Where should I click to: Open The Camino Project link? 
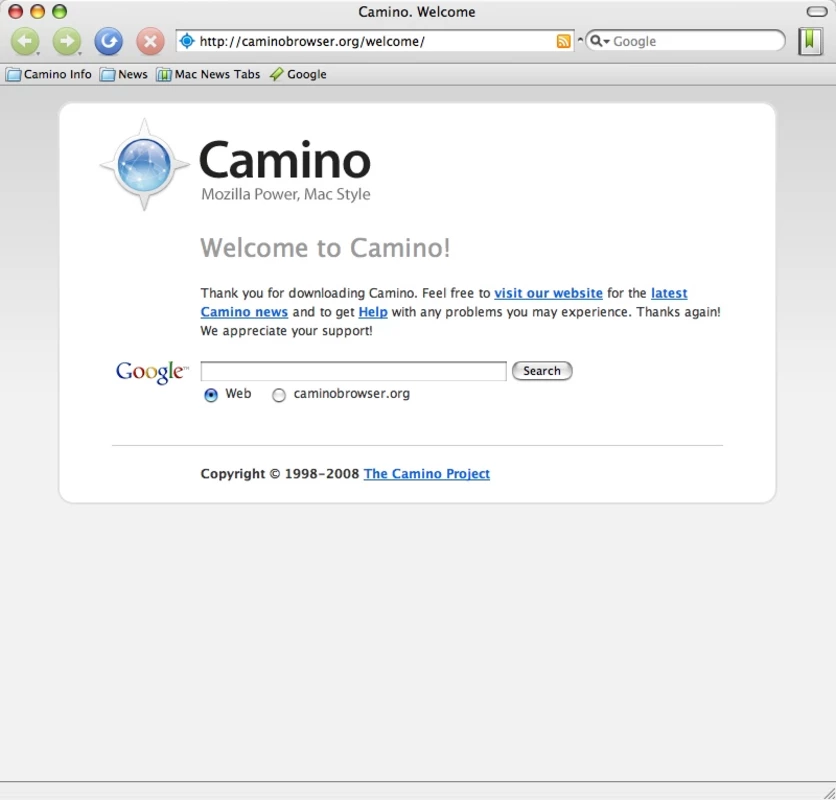[427, 474]
